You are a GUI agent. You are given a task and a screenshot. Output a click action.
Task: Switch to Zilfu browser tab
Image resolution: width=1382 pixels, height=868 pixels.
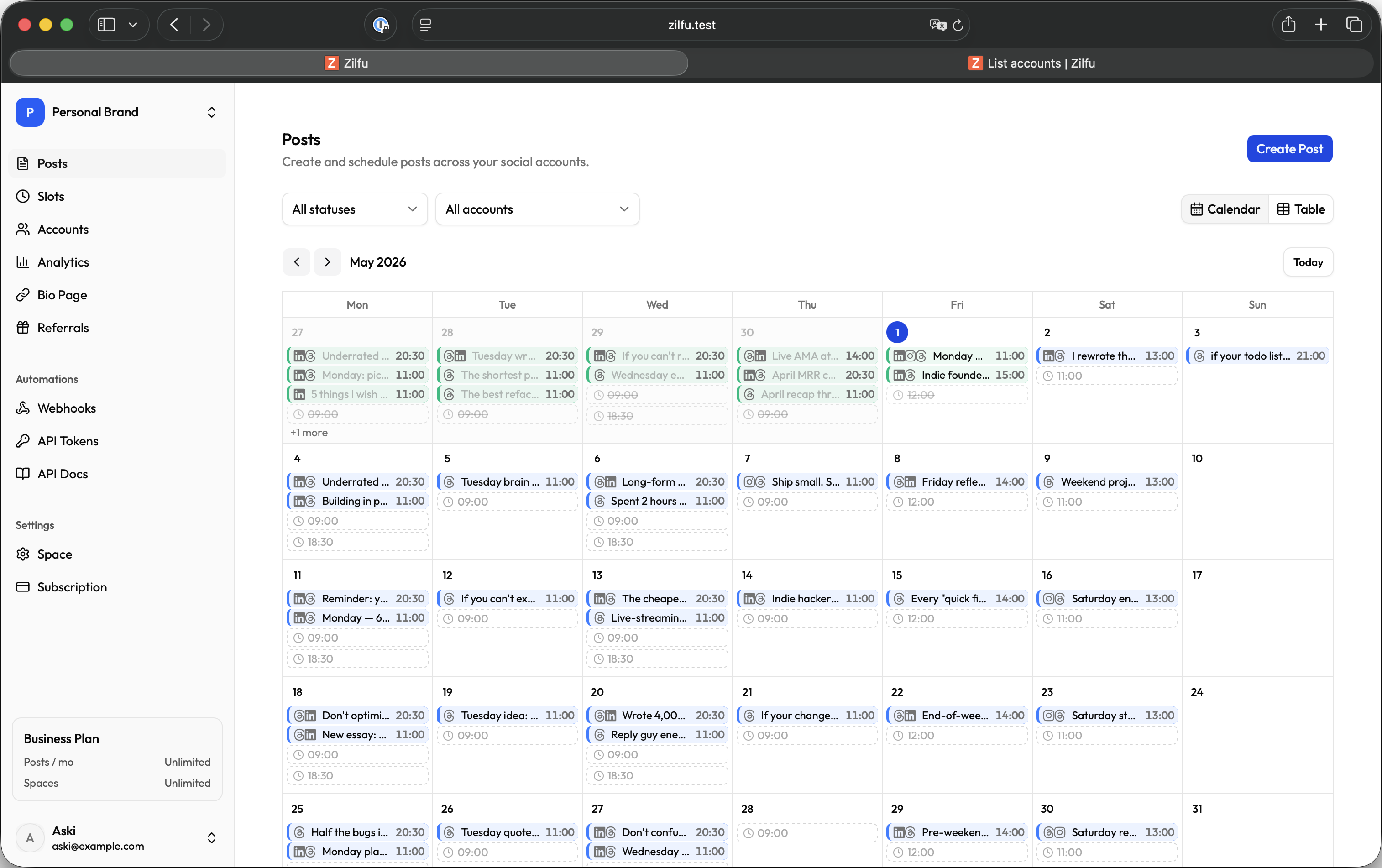coord(349,63)
